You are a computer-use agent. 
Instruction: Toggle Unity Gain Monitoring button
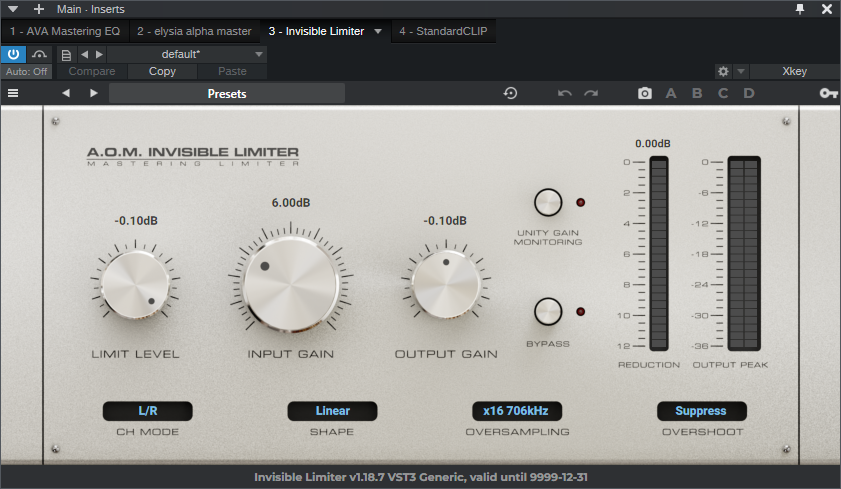coord(548,202)
